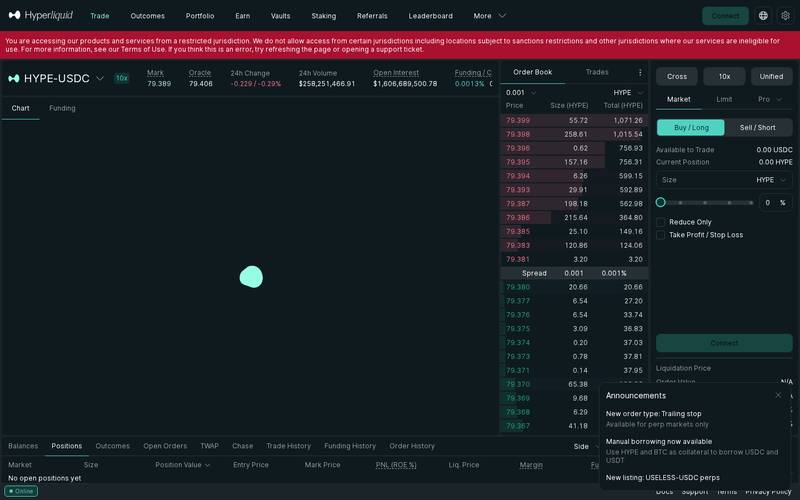Image resolution: width=800 pixels, height=500 pixels.
Task: Click the 10x badge beside HYPE-USDC
Action: click(x=121, y=78)
